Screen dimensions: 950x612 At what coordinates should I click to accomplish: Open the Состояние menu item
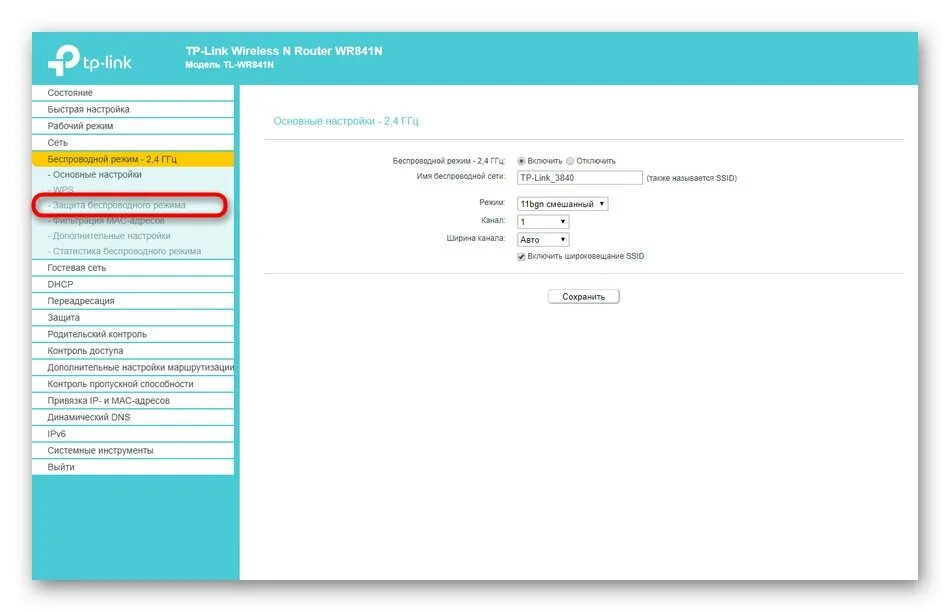point(133,93)
